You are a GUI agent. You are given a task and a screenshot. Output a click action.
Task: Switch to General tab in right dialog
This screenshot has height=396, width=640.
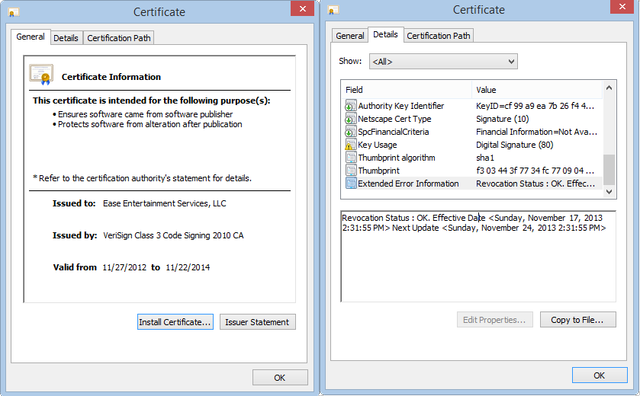tap(350, 36)
